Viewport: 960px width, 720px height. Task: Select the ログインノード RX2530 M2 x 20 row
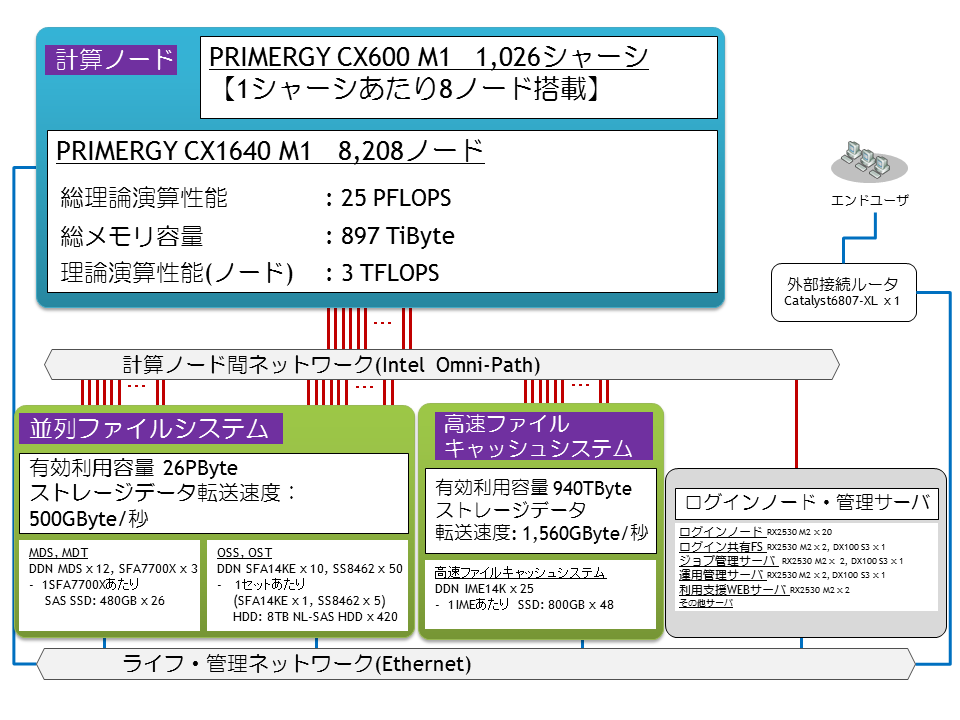[756, 531]
